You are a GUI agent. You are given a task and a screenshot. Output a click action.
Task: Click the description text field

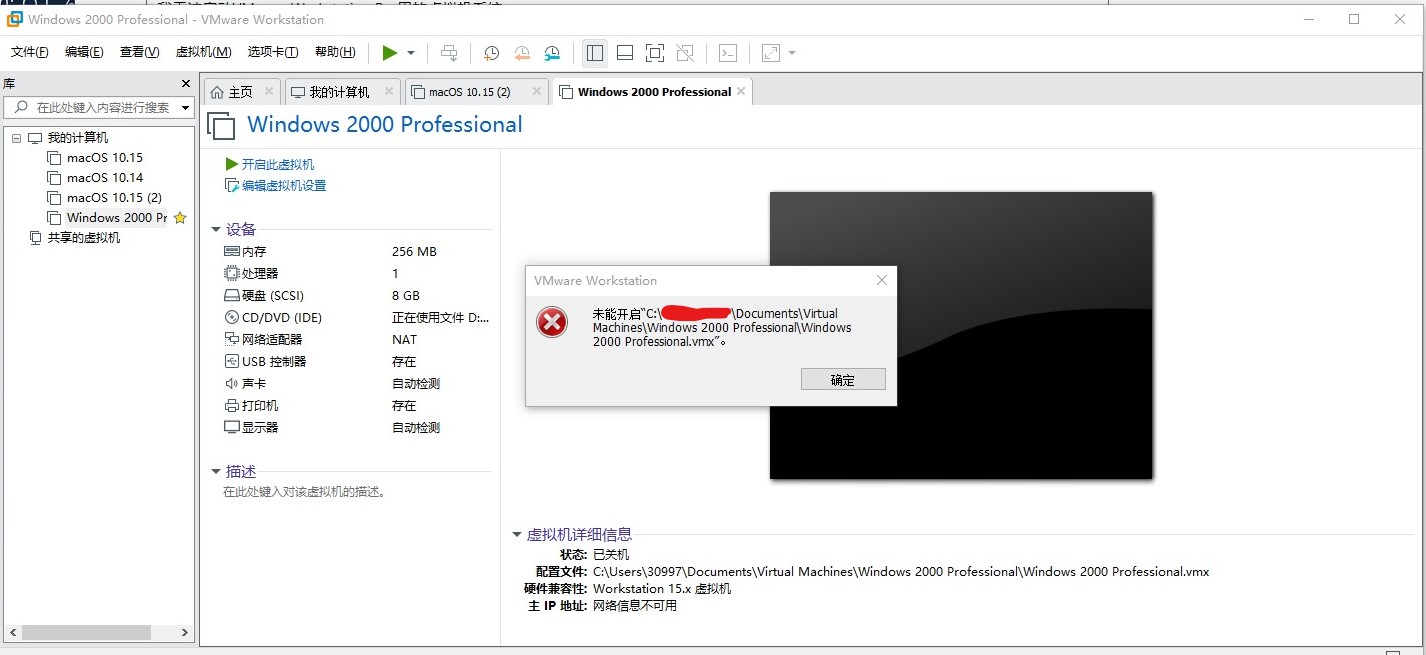click(x=304, y=492)
